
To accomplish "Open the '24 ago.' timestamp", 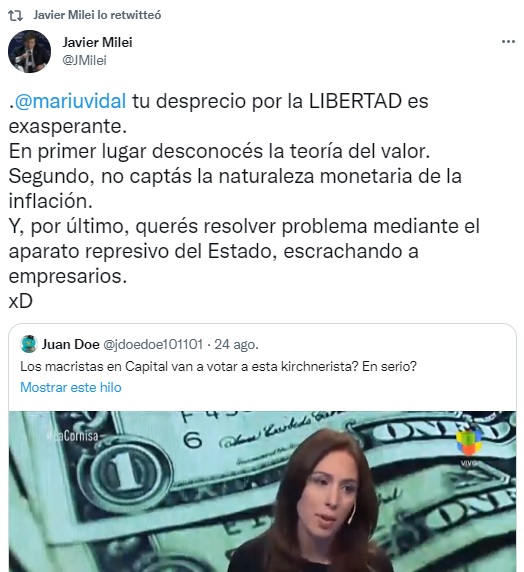I will [236, 344].
